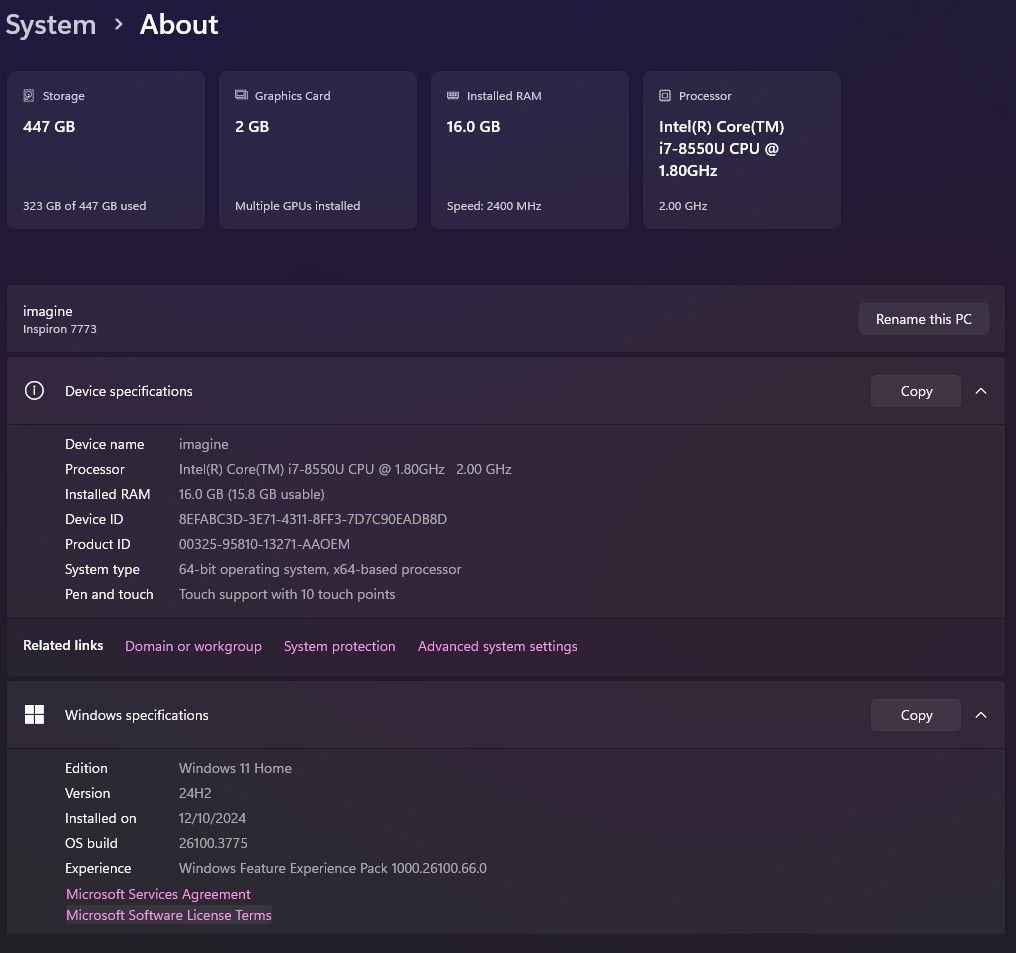Open the Storage card showing 447 GB
Viewport: 1016px width, 953px height.
[106, 150]
